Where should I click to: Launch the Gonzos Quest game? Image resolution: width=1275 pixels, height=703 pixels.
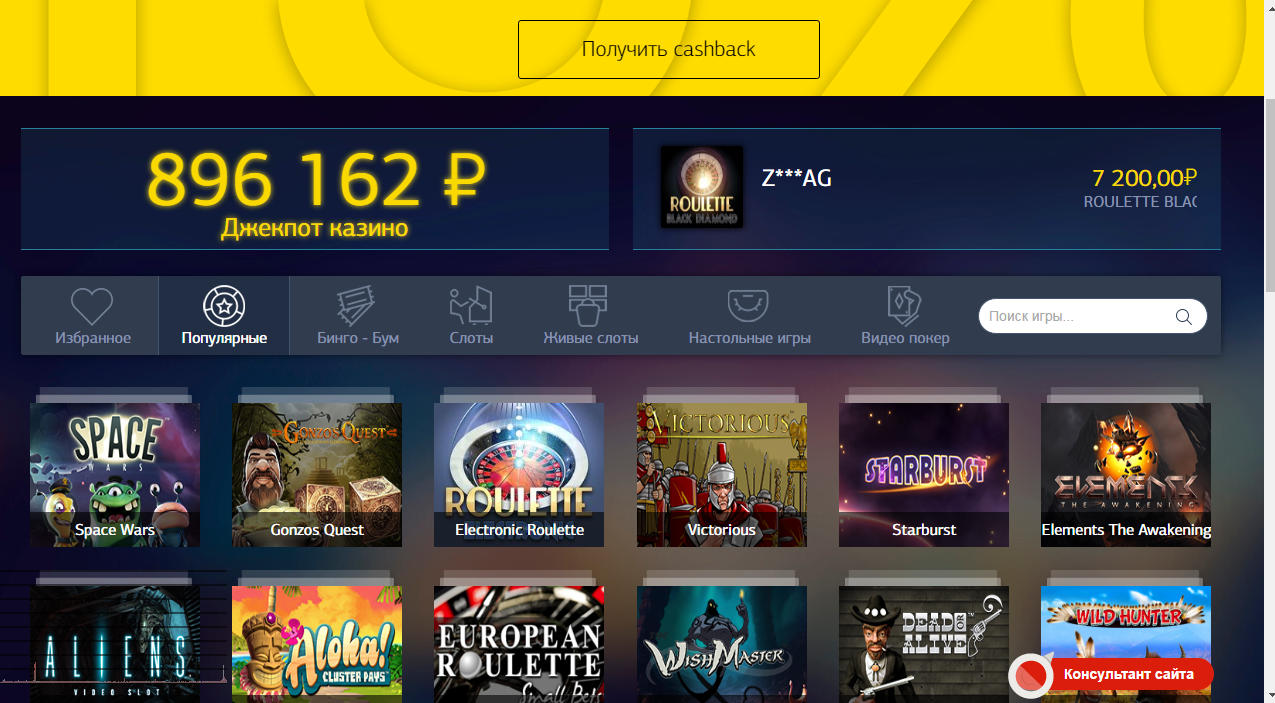click(x=317, y=475)
